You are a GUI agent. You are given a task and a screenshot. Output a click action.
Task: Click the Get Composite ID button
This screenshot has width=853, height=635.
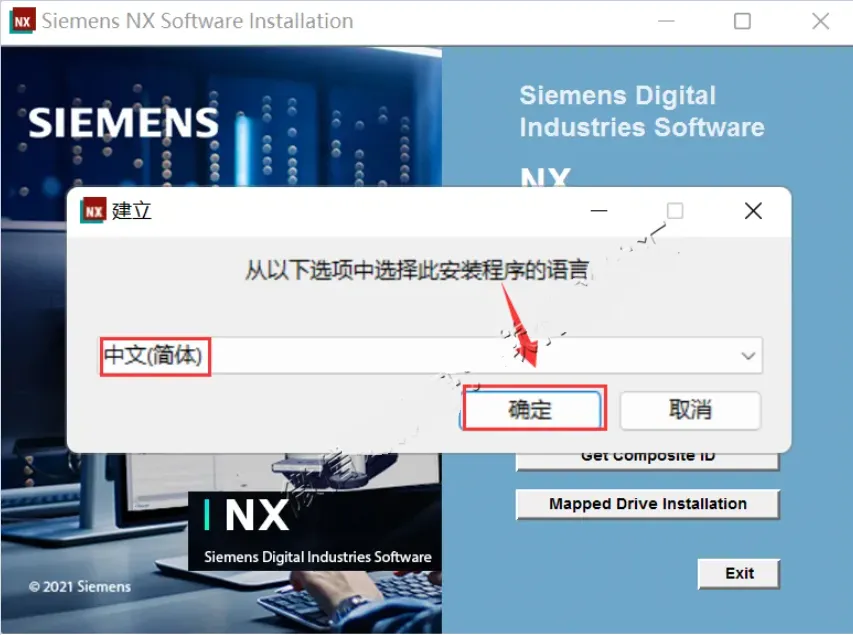[x=647, y=460]
